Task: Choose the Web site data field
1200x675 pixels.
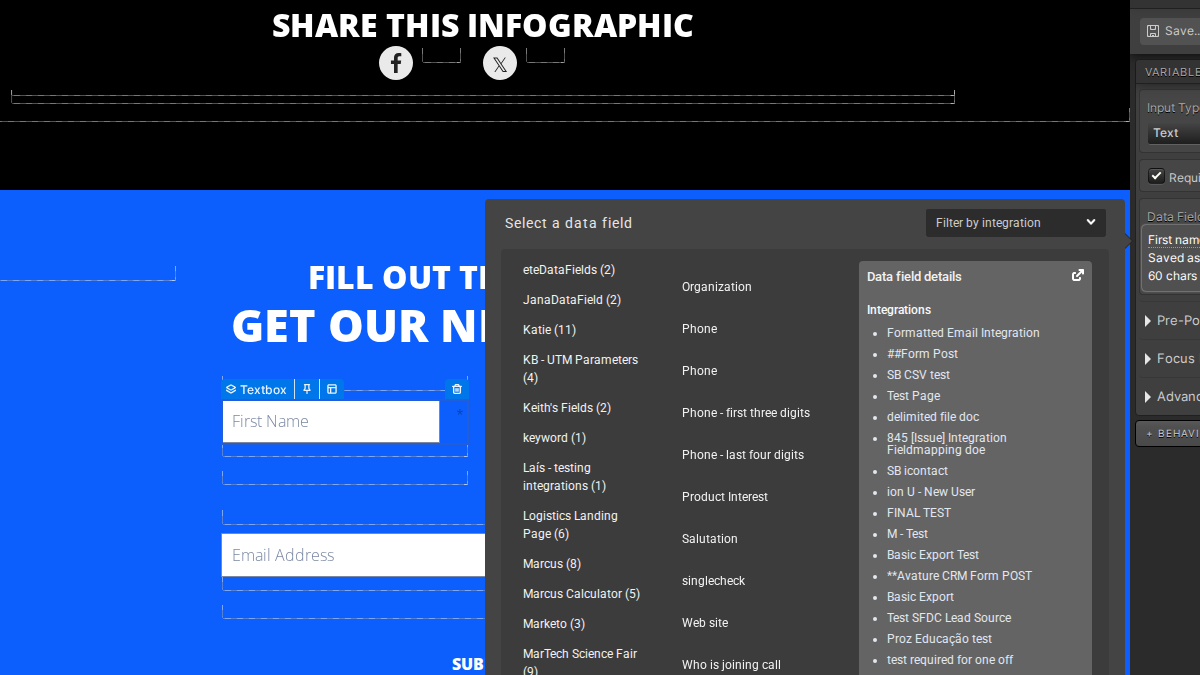Action: [x=705, y=623]
